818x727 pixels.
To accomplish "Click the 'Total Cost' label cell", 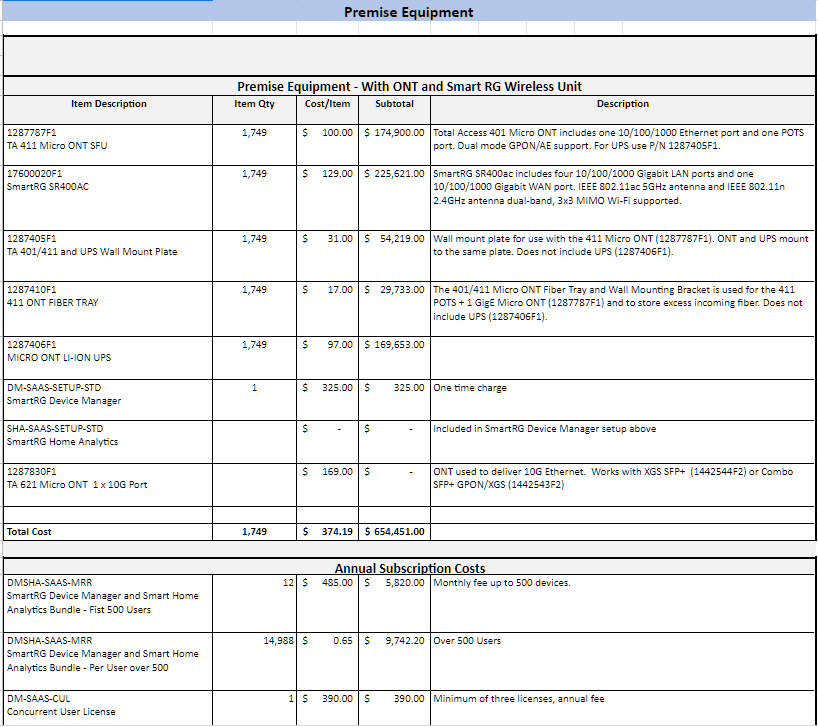I will pos(108,531).
